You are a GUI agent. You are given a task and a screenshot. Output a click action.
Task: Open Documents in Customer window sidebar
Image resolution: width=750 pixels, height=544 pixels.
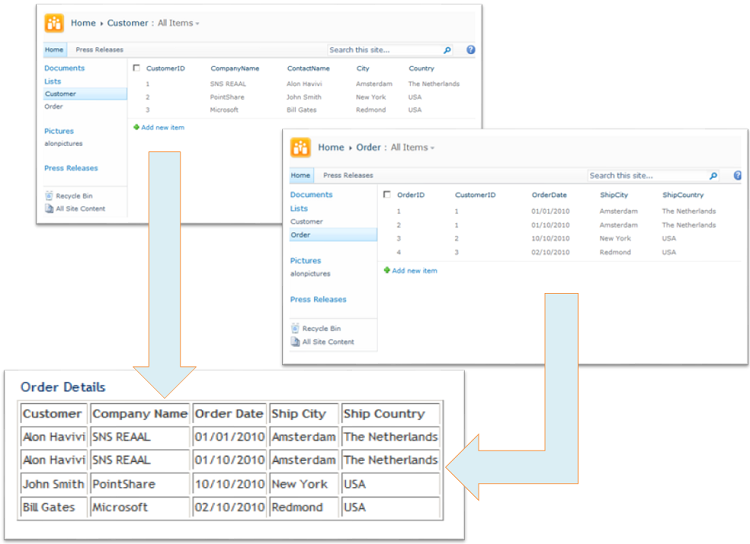[x=65, y=68]
